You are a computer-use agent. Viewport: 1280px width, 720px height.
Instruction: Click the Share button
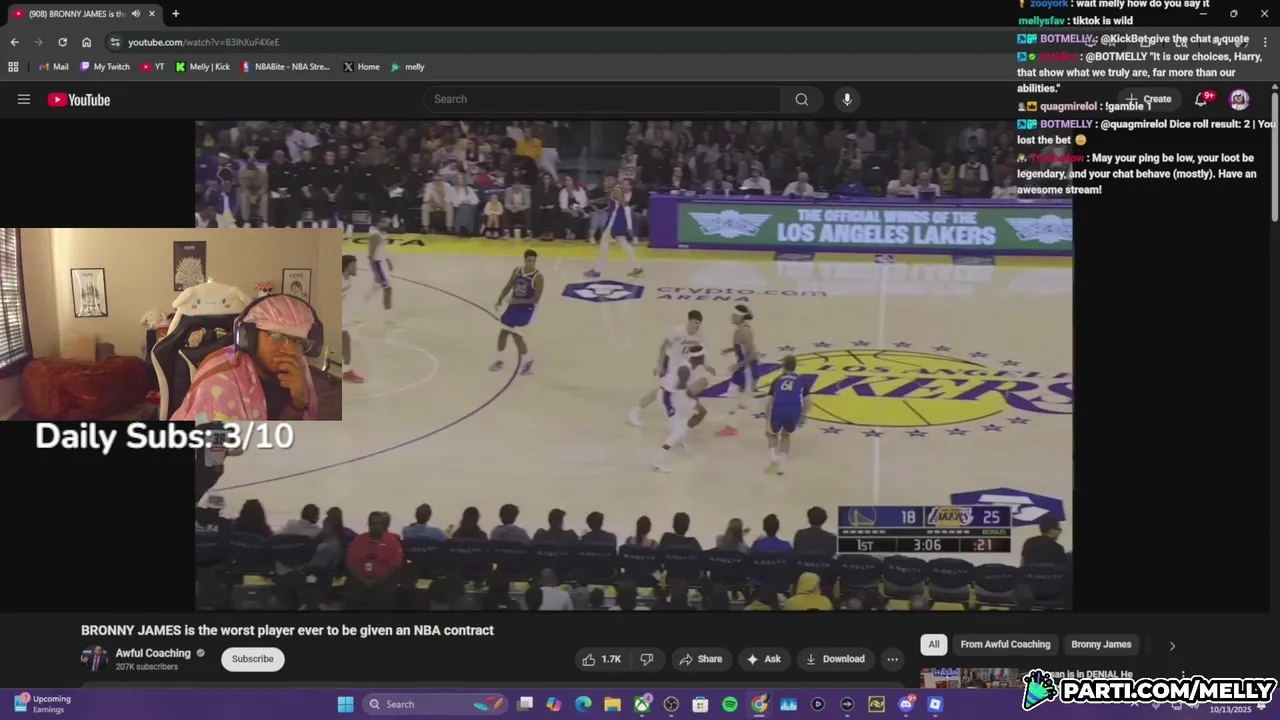pyautogui.click(x=700, y=659)
